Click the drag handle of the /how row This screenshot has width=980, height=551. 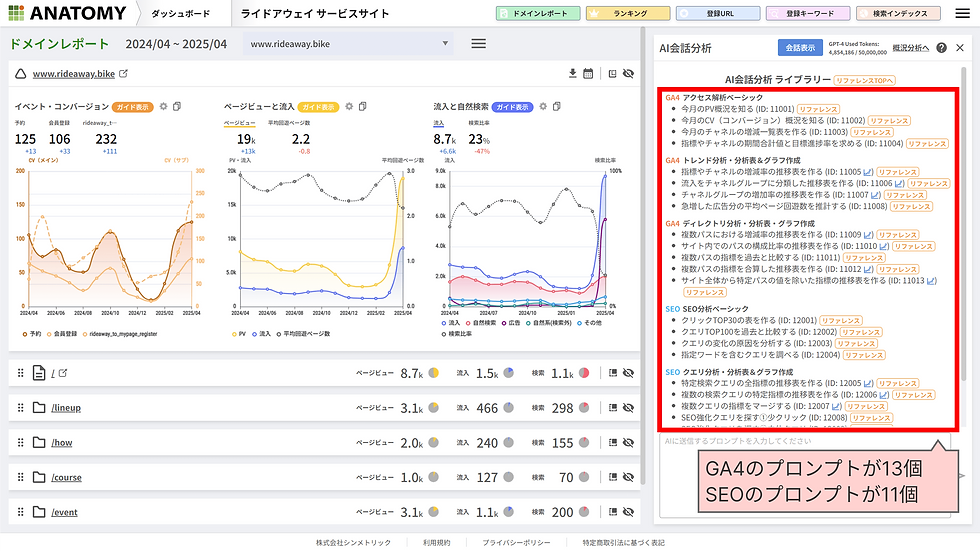click(20, 442)
